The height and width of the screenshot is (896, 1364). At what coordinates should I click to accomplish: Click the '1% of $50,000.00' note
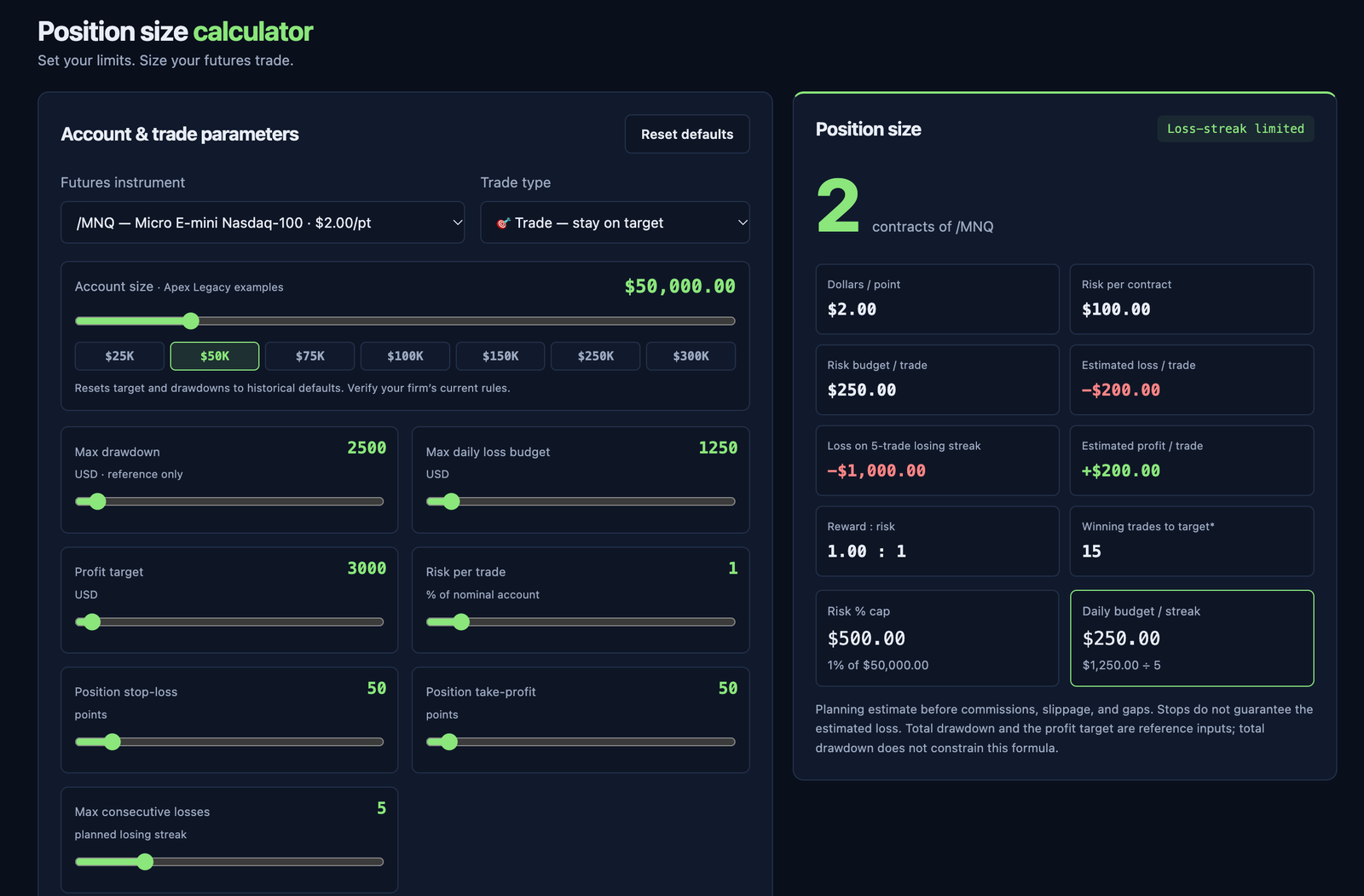878,665
